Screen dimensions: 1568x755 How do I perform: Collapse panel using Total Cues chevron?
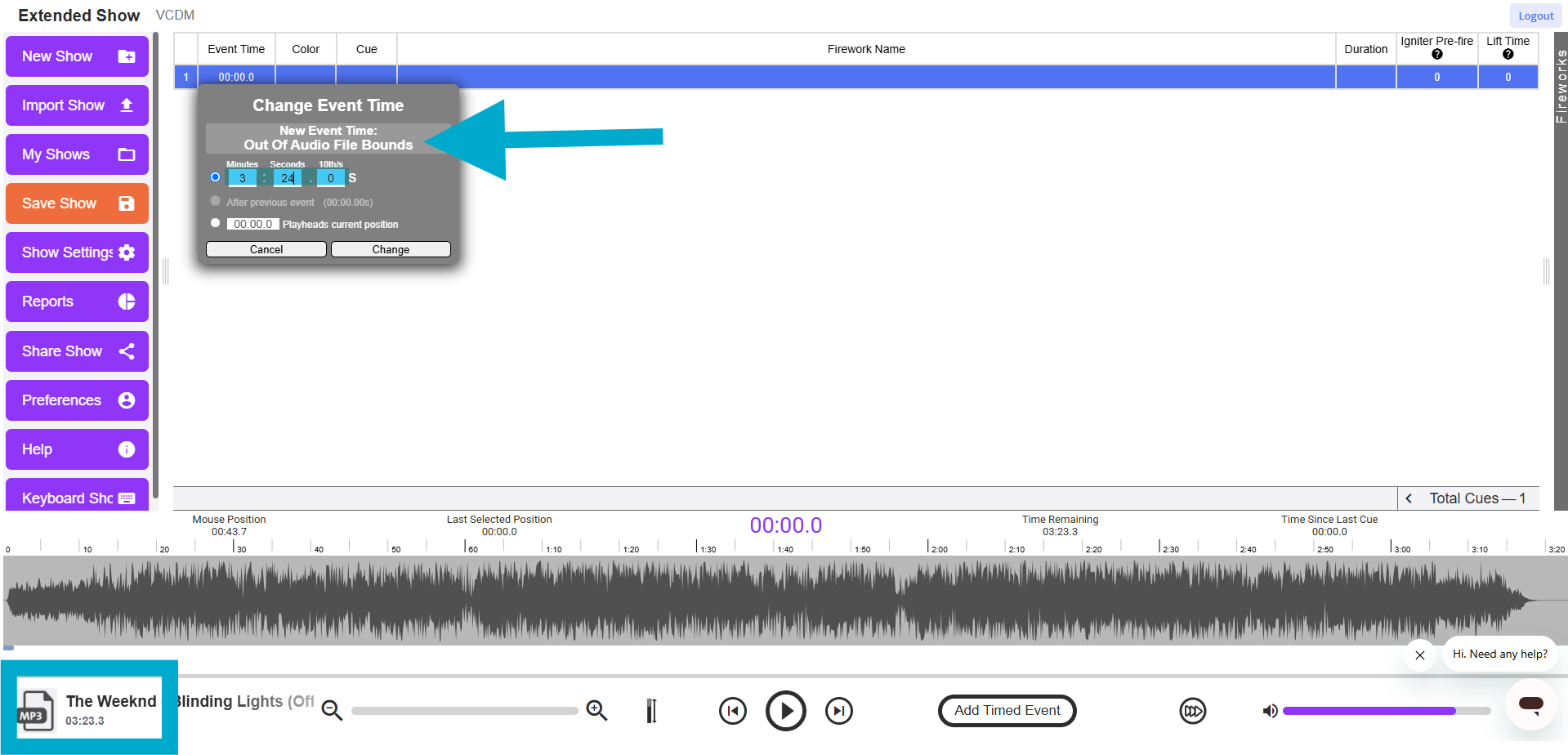1409,498
